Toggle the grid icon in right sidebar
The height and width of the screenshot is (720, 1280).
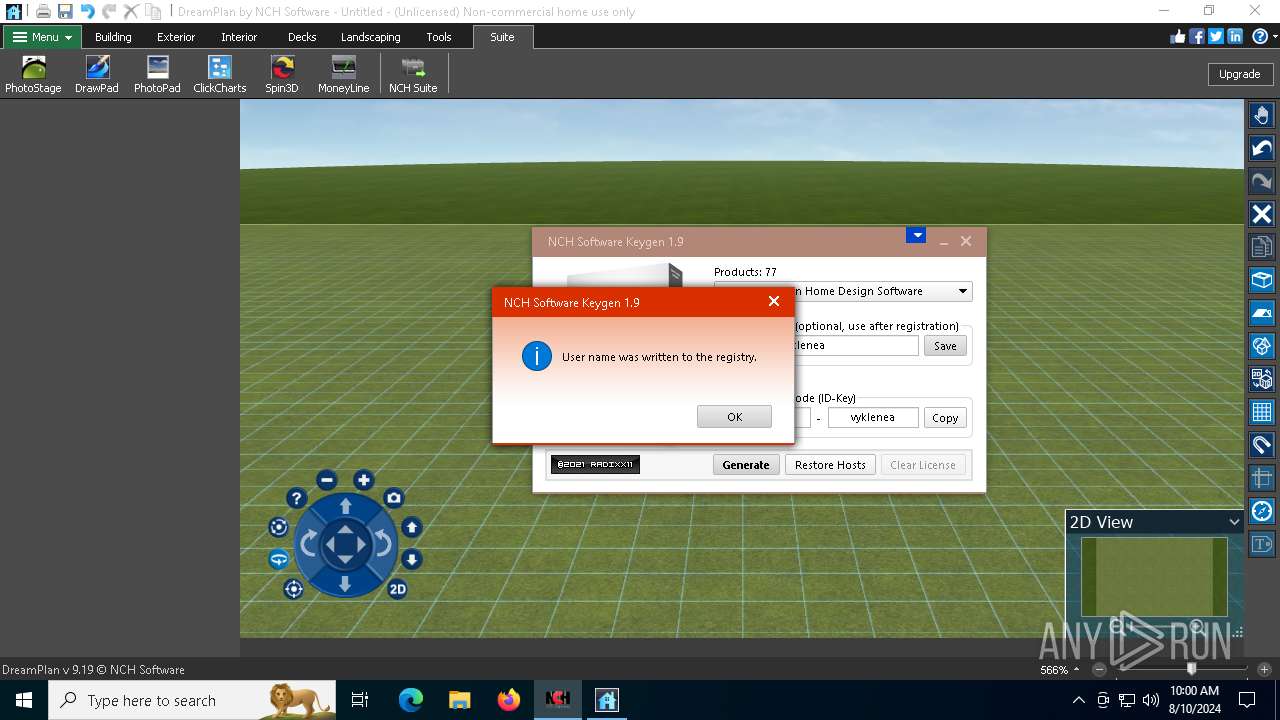pyautogui.click(x=1262, y=412)
